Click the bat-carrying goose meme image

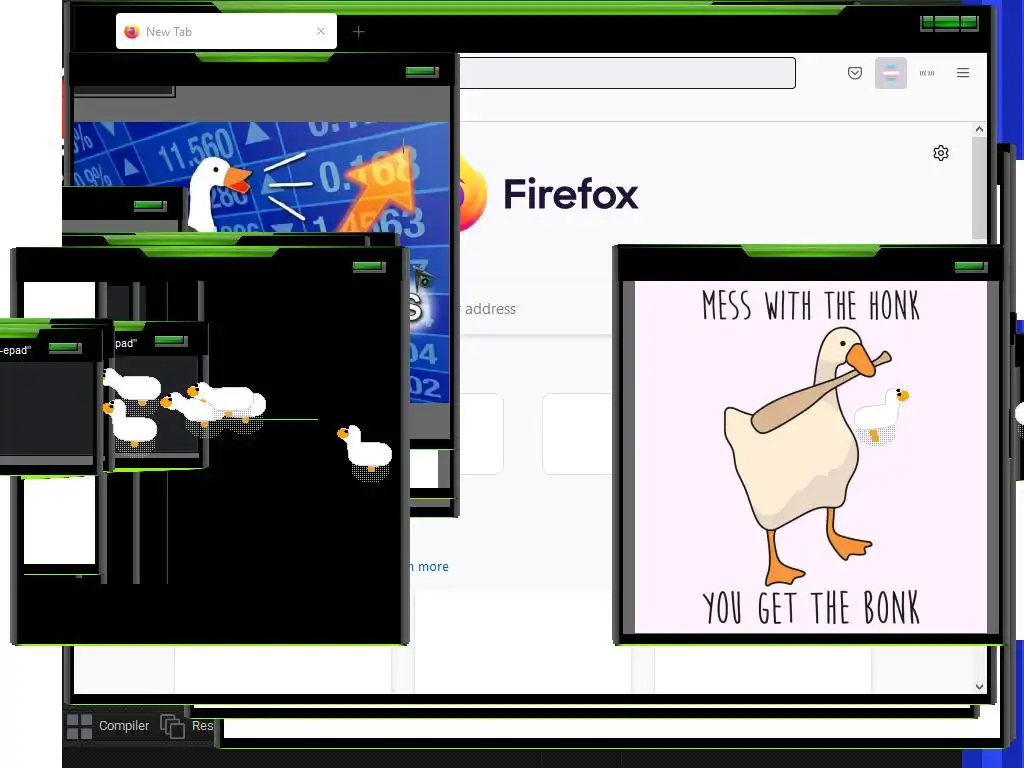pyautogui.click(x=810, y=456)
